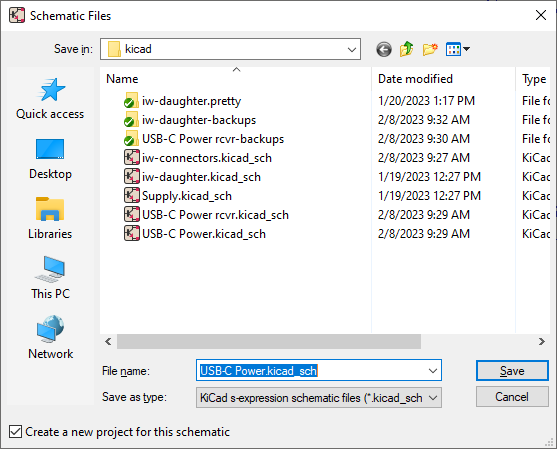Click the Save button
This screenshot has width=557, height=449.
[x=512, y=370]
